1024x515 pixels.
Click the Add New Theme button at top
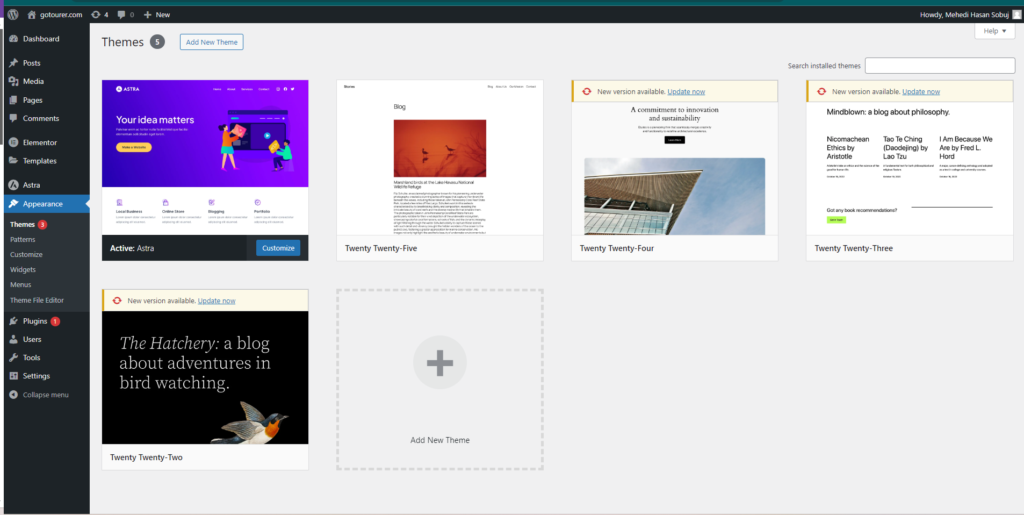tap(212, 42)
